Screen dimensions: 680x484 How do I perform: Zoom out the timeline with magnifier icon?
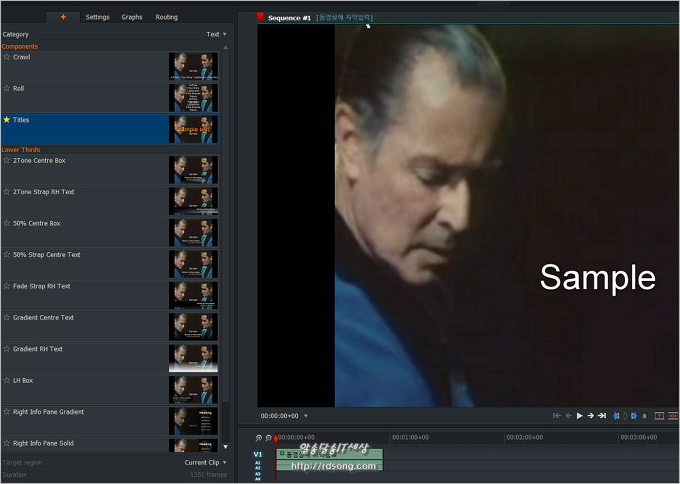tap(268, 438)
